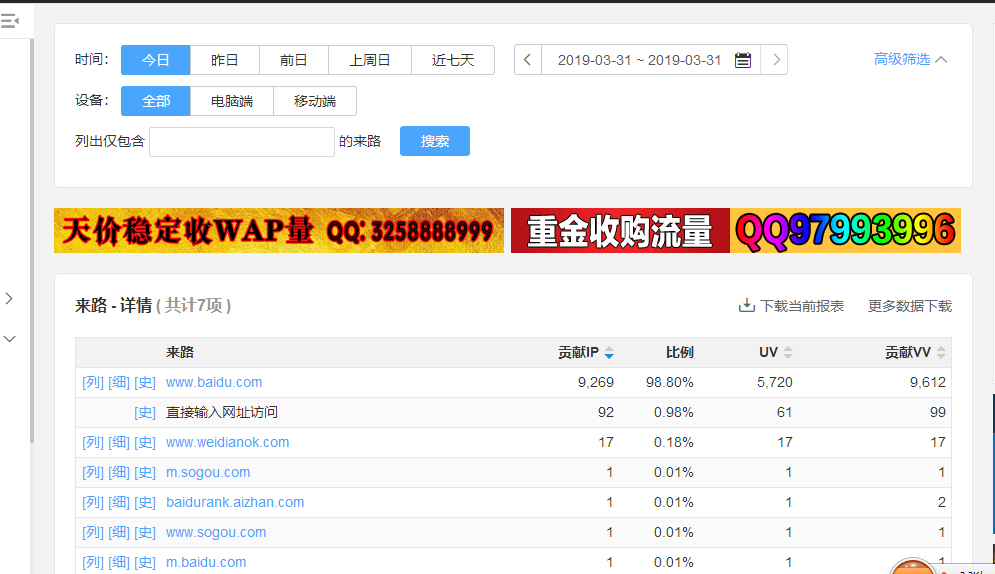Select 前日 time filter
Image resolution: width=995 pixels, height=574 pixels.
pyautogui.click(x=294, y=60)
